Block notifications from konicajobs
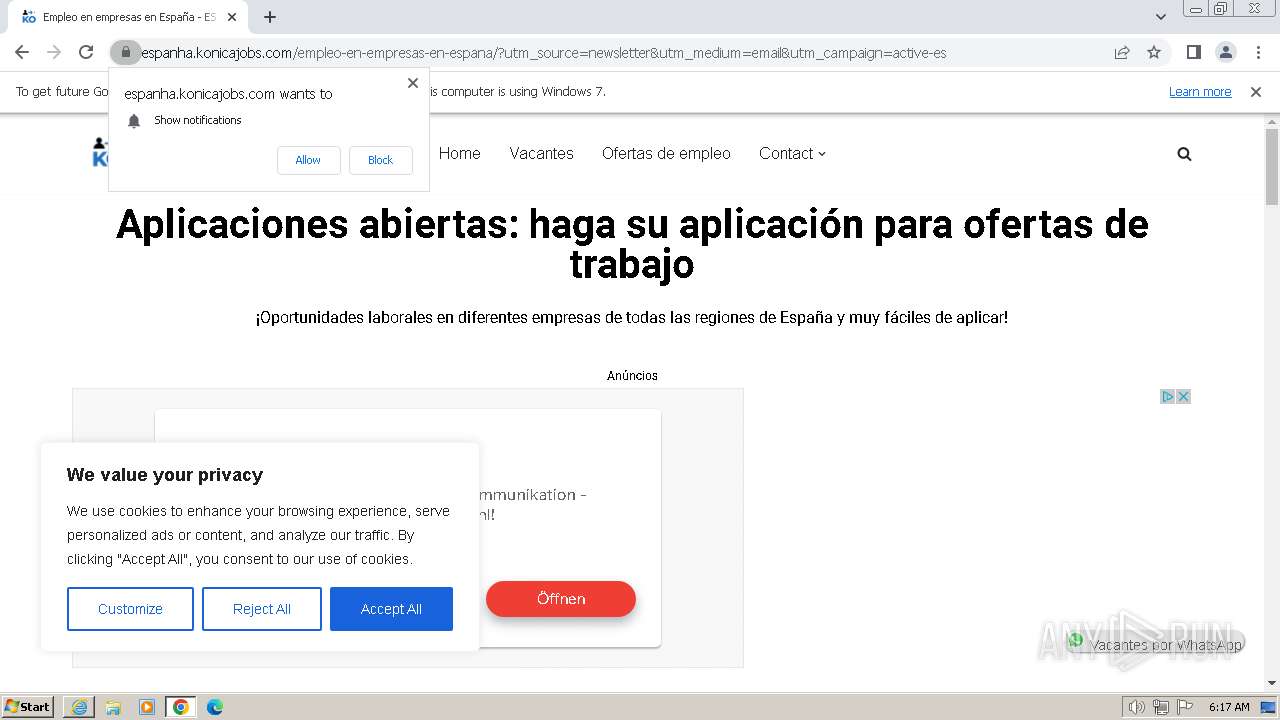1280x720 pixels. click(380, 160)
